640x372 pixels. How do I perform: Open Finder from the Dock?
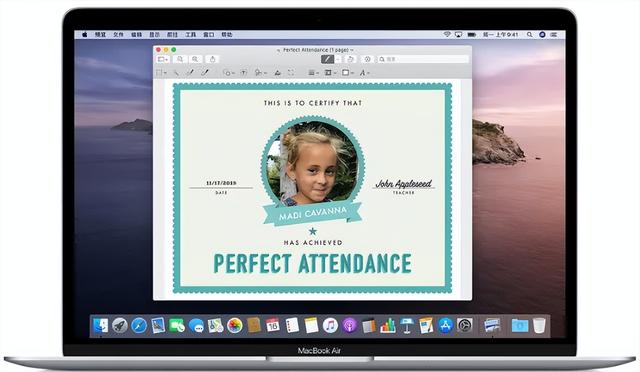point(100,325)
